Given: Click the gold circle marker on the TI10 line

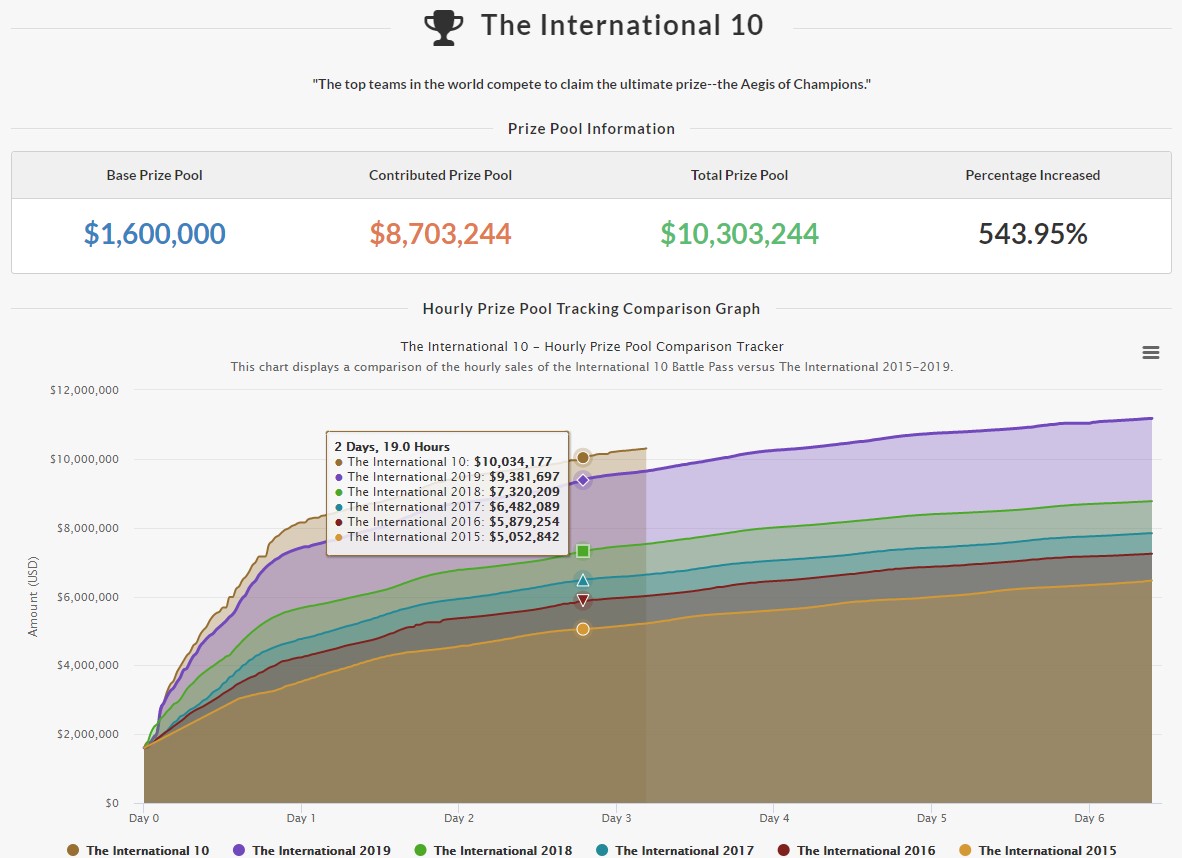Looking at the screenshot, I should (583, 456).
